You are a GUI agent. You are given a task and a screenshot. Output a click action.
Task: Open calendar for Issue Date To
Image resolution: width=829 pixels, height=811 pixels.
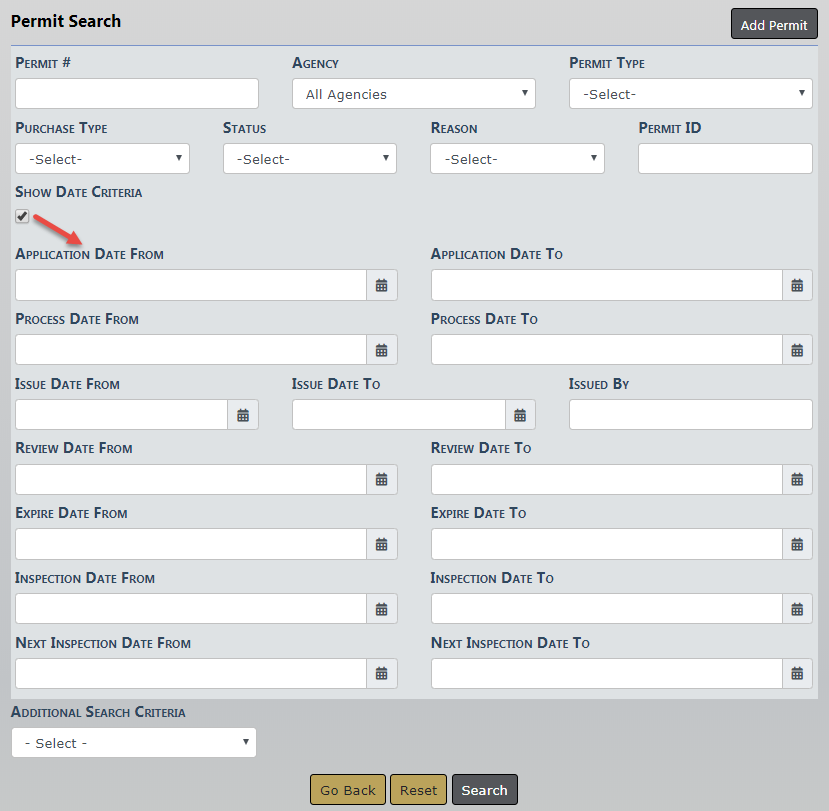click(x=520, y=415)
